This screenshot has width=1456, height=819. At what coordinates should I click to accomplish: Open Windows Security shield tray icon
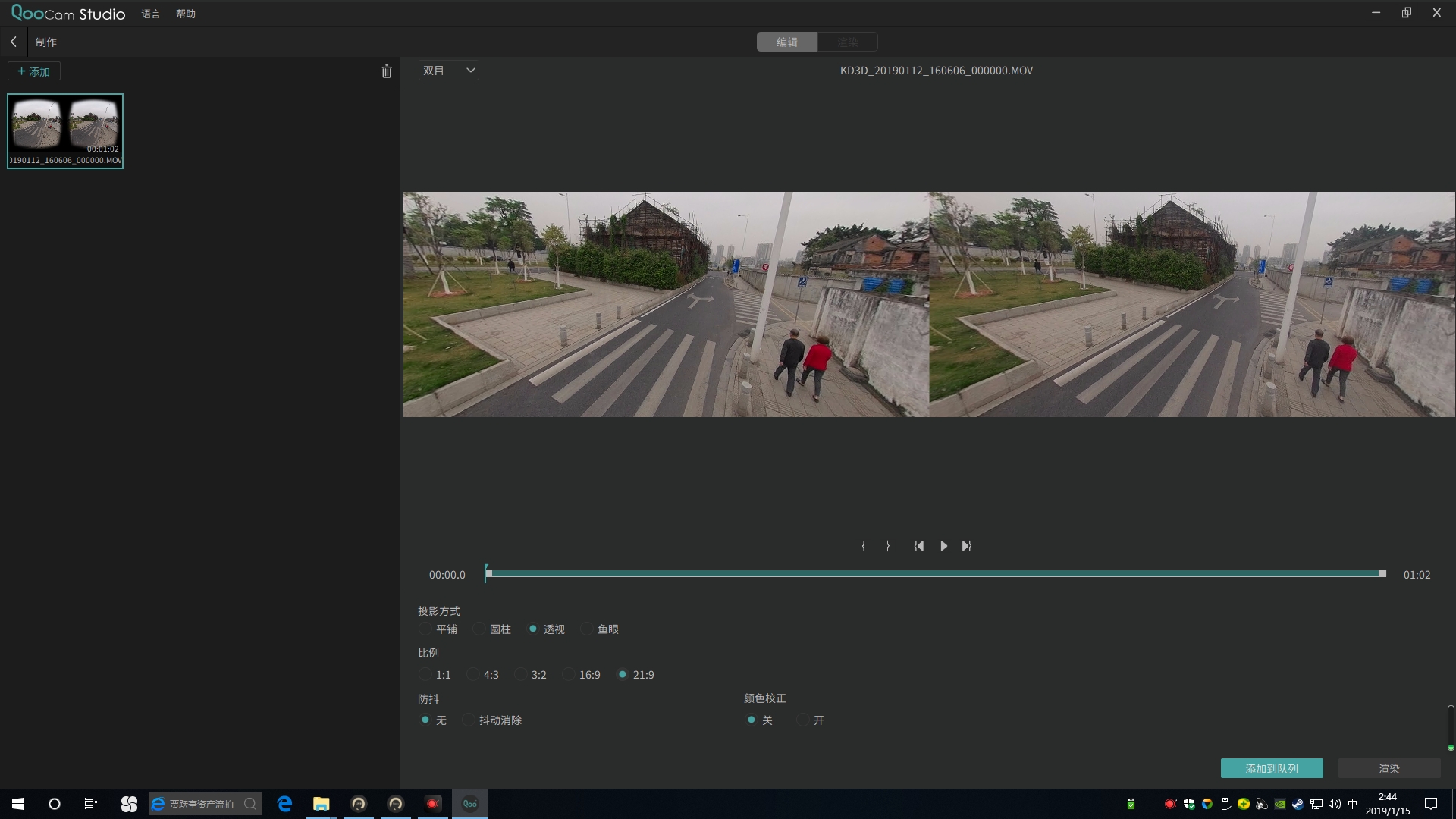(x=1189, y=804)
